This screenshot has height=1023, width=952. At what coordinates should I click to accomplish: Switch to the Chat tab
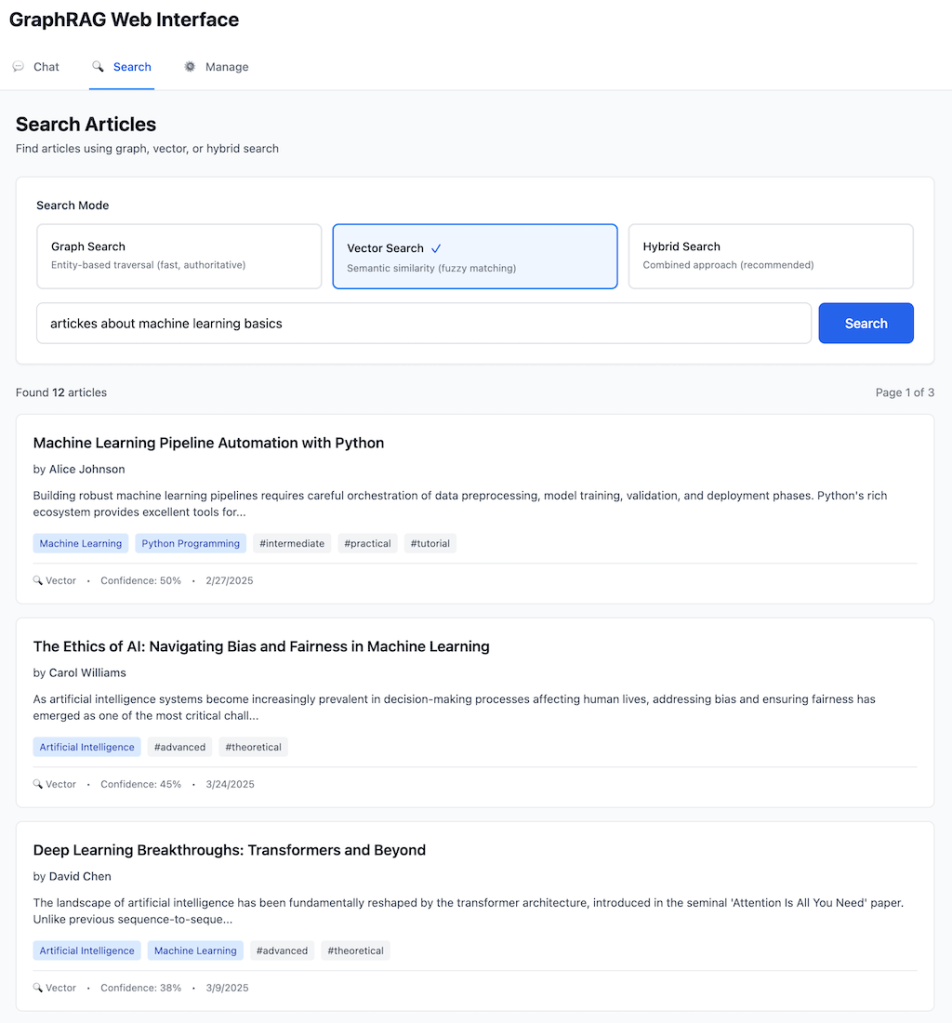click(46, 67)
